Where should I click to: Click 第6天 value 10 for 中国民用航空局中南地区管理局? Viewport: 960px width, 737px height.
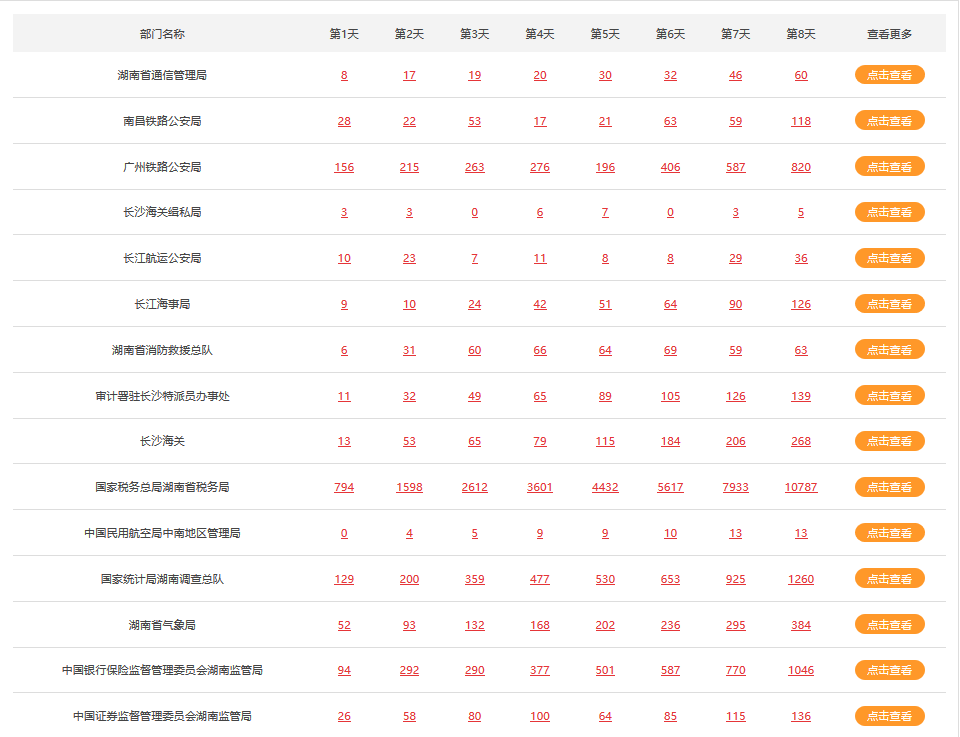(670, 533)
